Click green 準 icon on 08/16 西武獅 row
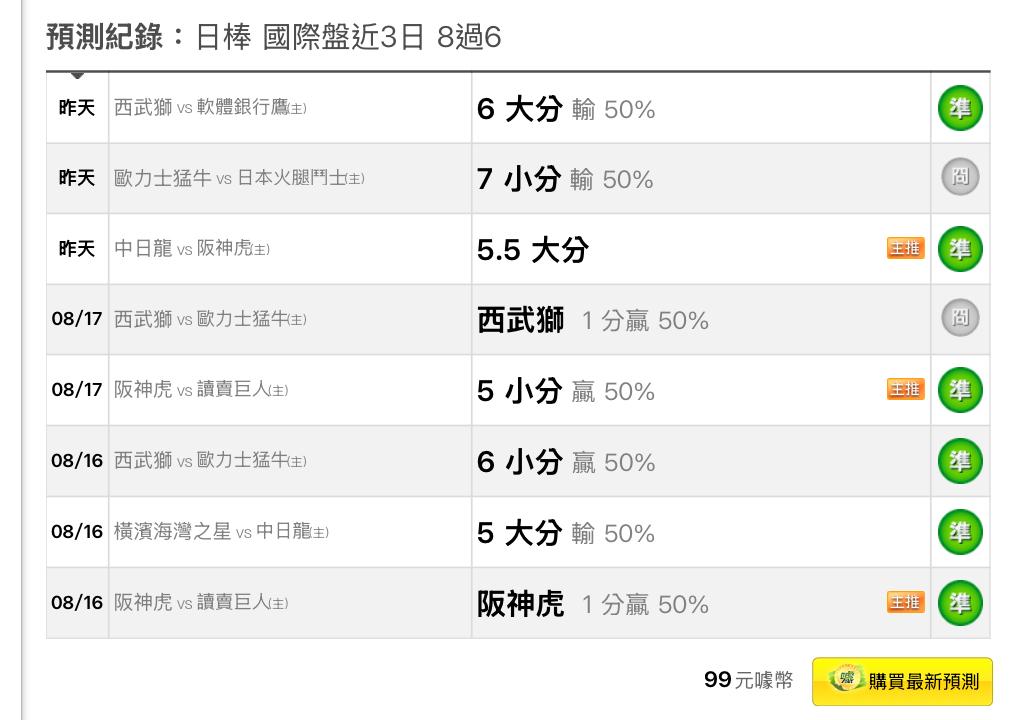The image size is (1012, 720). 960,461
